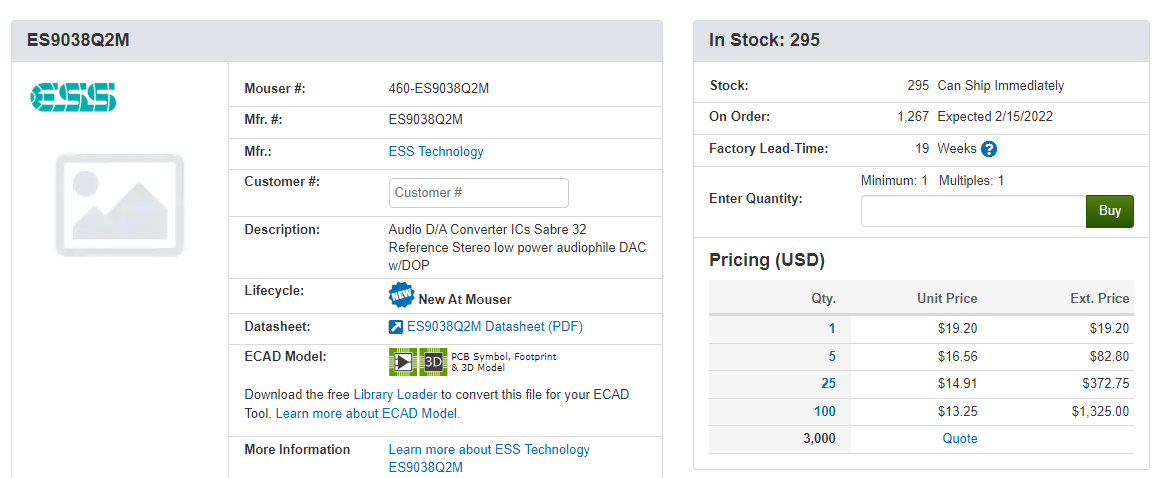1161x478 pixels.
Task: Click the green Buy button
Action: click(1110, 212)
